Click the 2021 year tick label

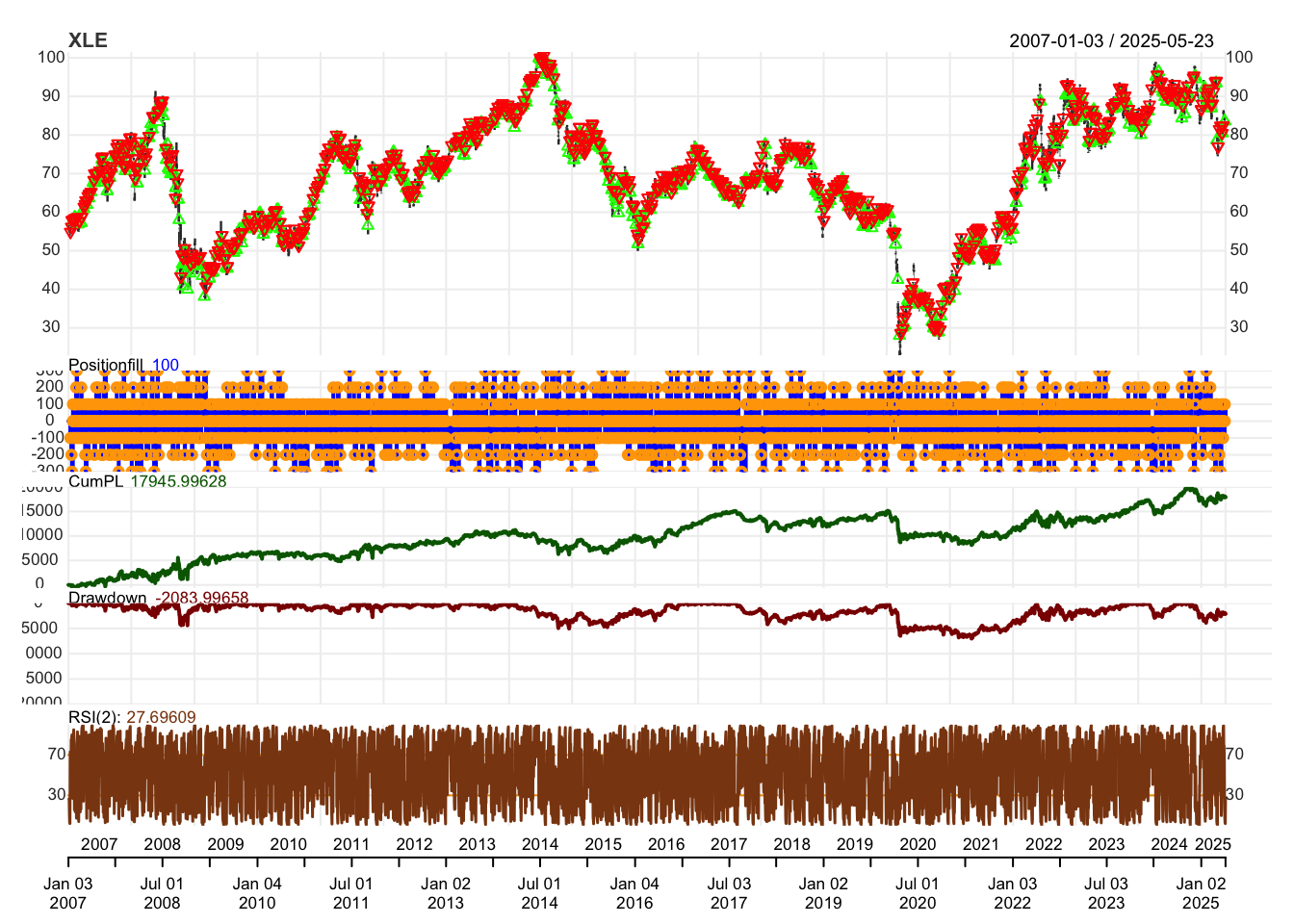[980, 844]
